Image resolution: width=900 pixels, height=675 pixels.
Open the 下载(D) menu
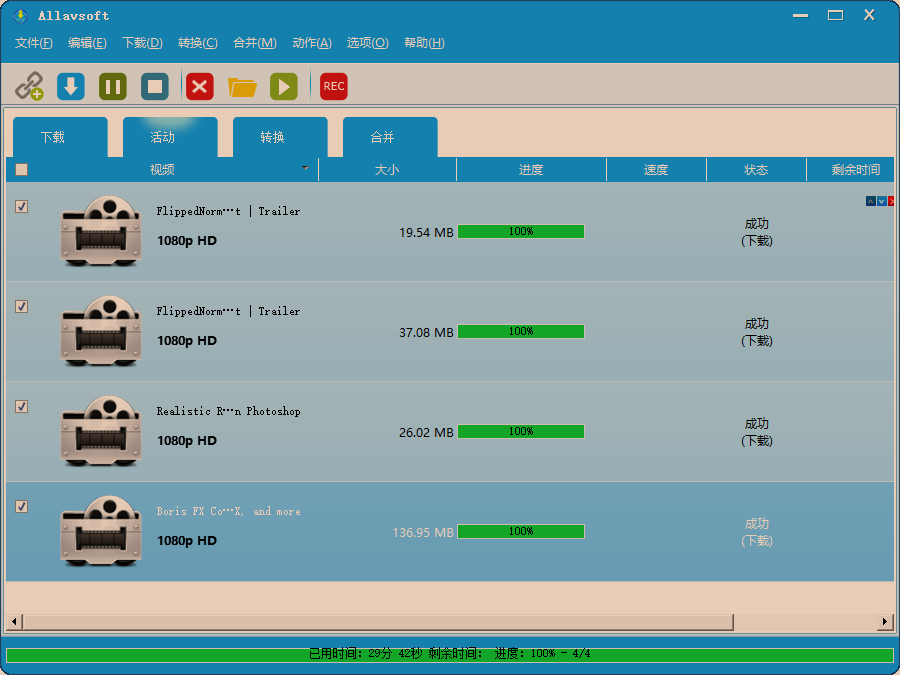point(142,43)
